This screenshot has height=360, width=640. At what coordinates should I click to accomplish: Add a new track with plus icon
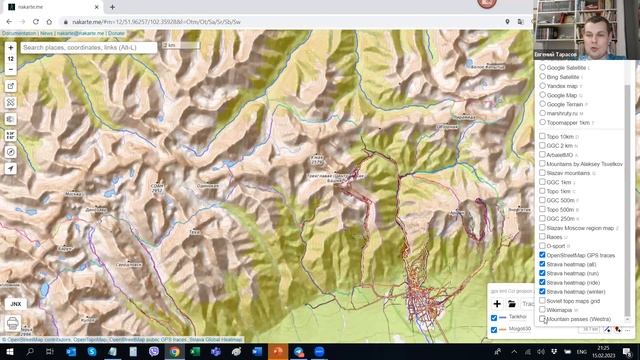tap(497, 304)
